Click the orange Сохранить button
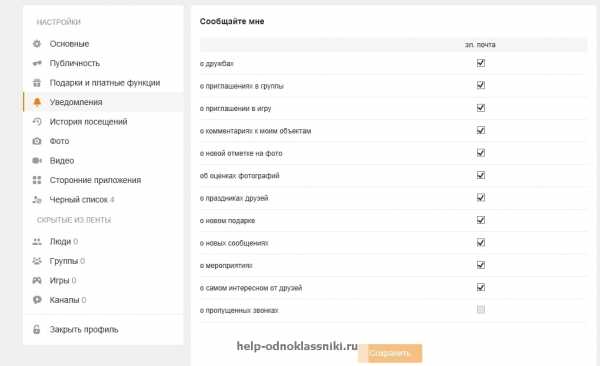Screen dimensions: 600x366 (x=390, y=353)
